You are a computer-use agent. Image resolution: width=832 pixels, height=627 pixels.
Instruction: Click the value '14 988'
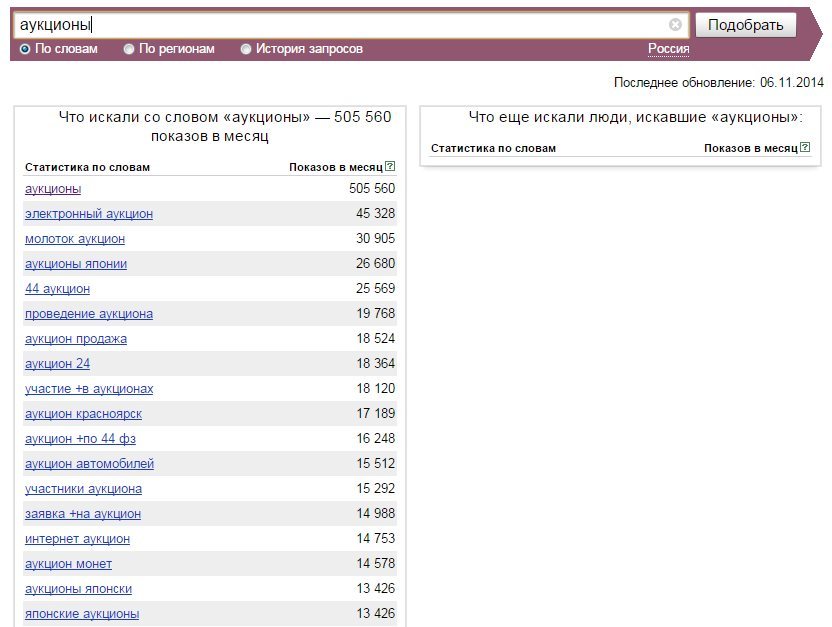tap(376, 513)
